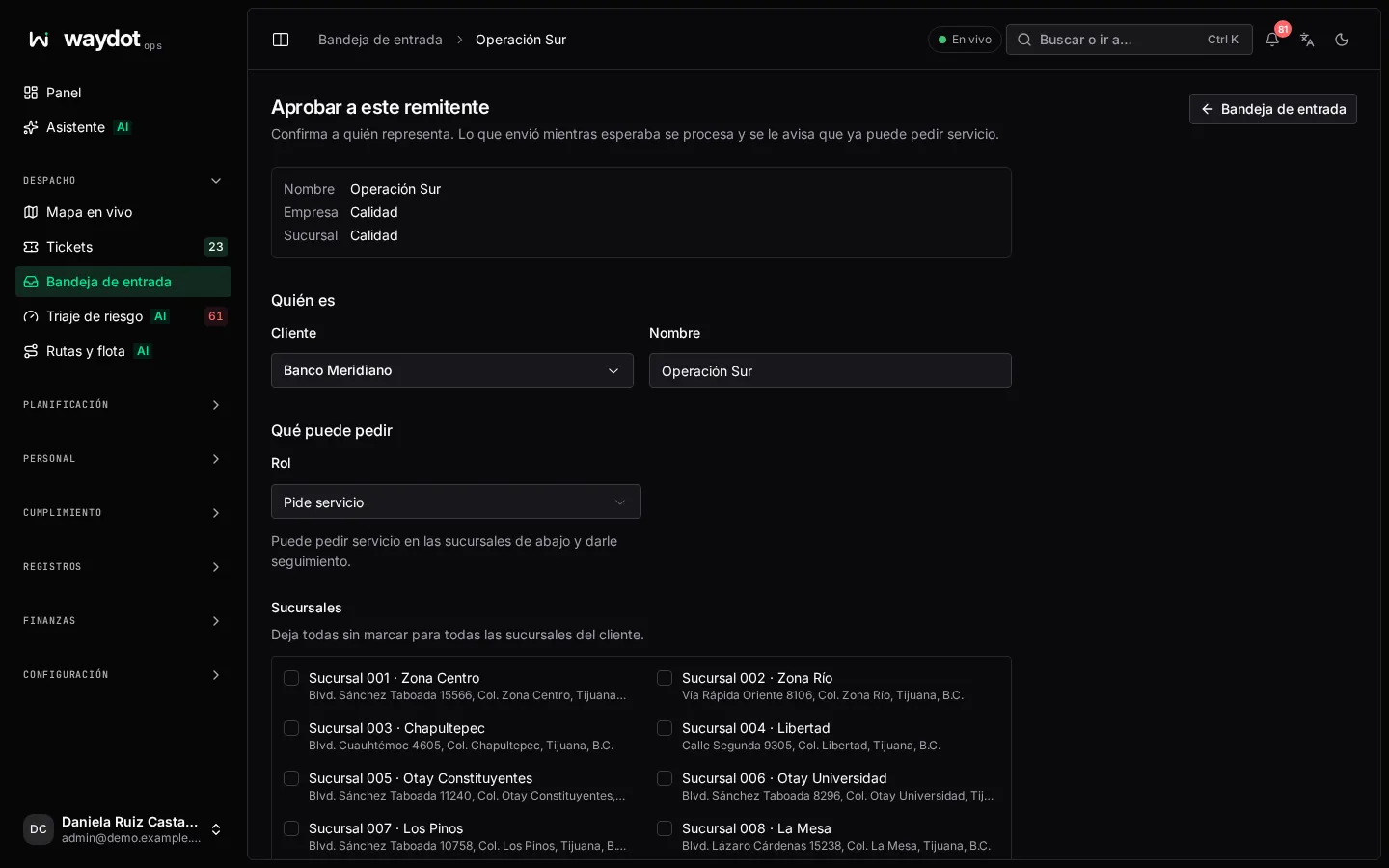
Task: Open Rutas y flota
Action: [x=123, y=351]
